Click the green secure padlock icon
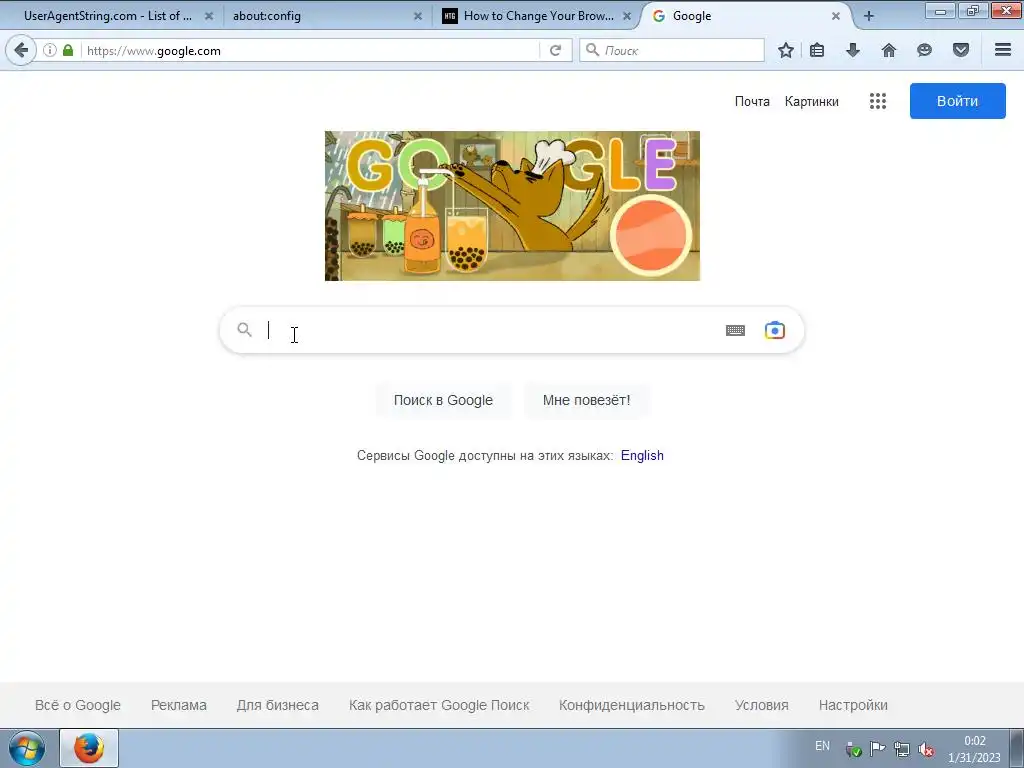Viewport: 1024px width, 768px height. click(x=68, y=50)
